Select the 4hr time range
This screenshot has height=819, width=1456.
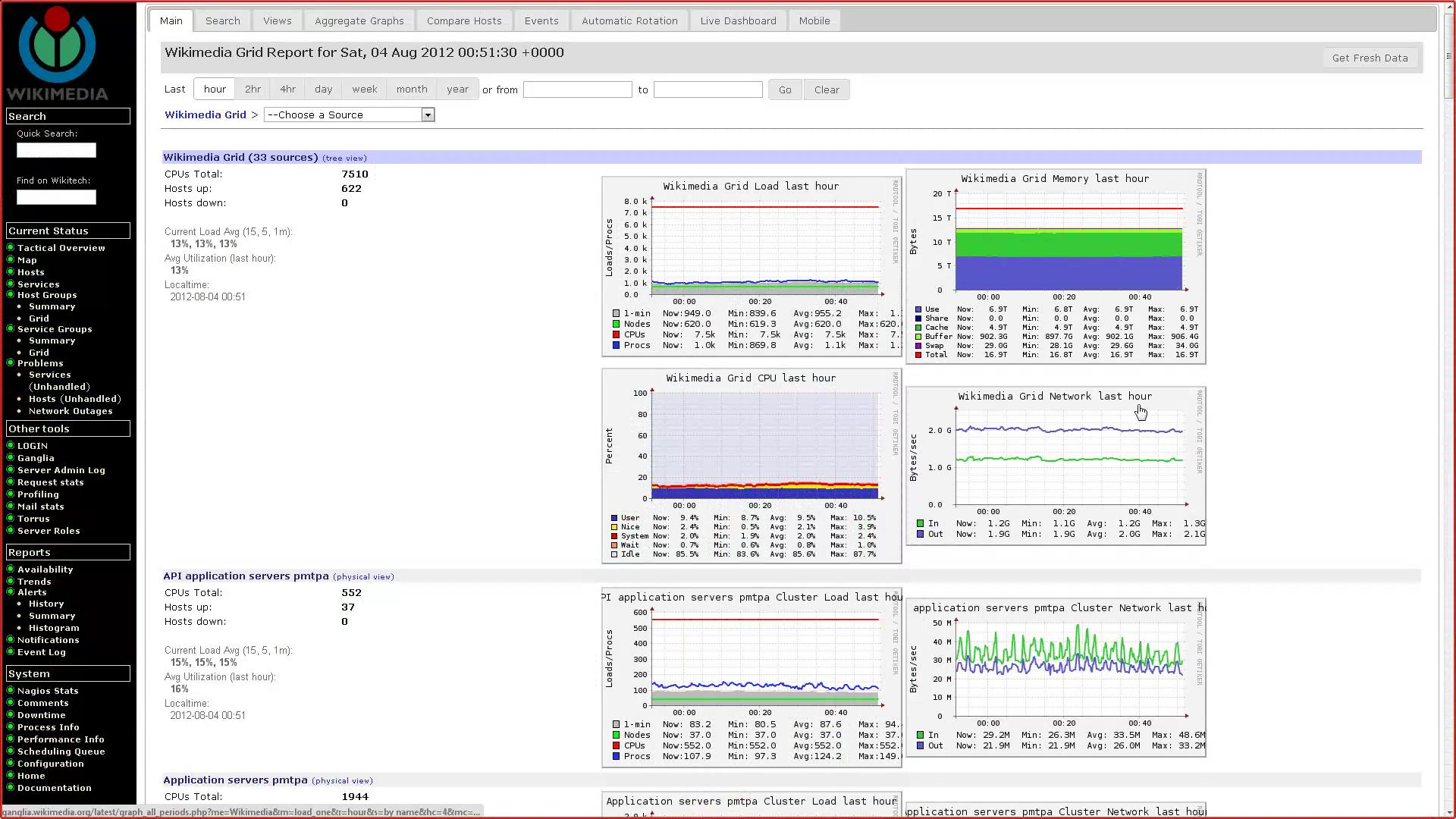tap(287, 89)
